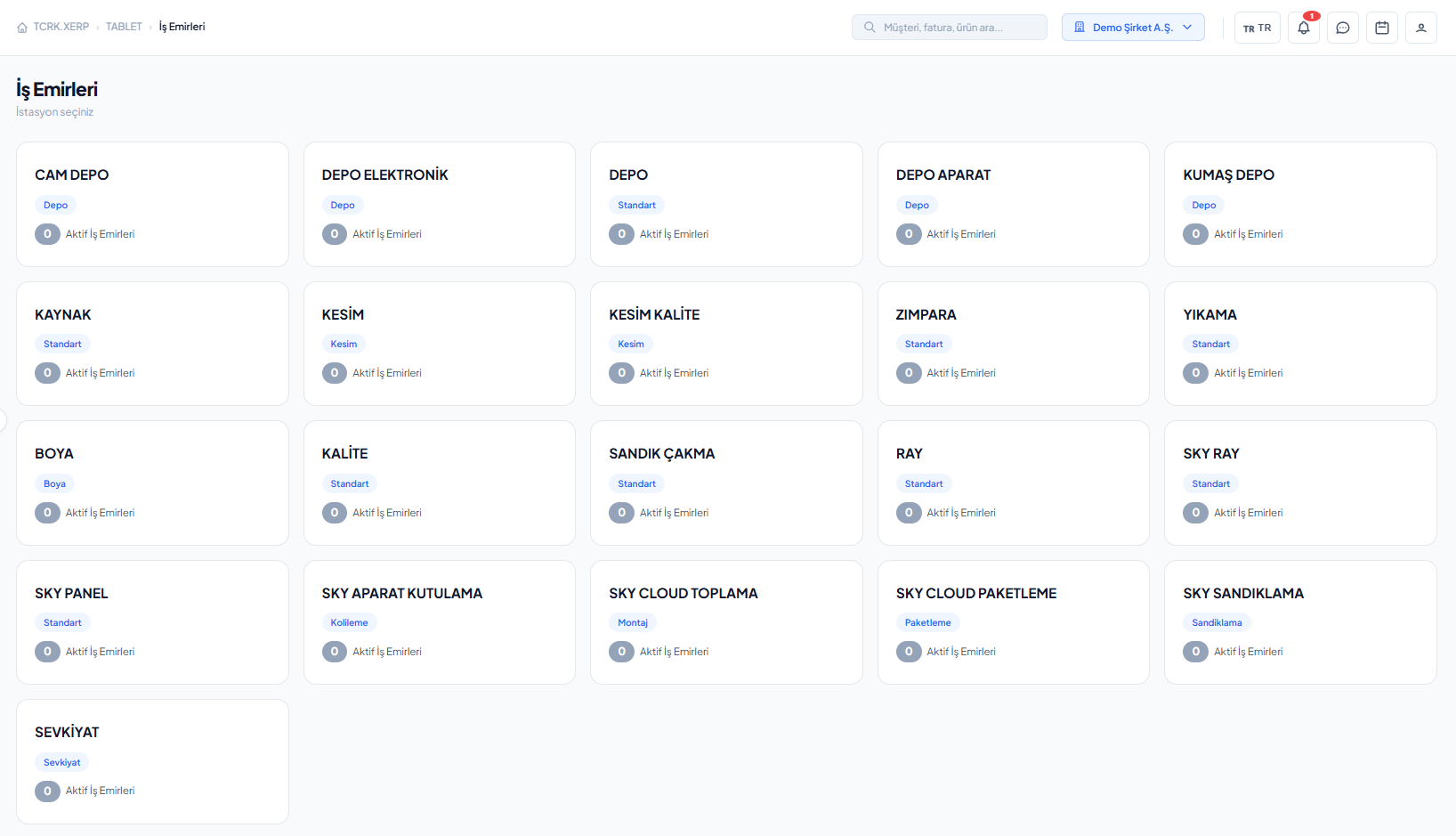Focus the customer, invoice, product search field
The image size is (1456, 836).
pyautogui.click(x=950, y=28)
